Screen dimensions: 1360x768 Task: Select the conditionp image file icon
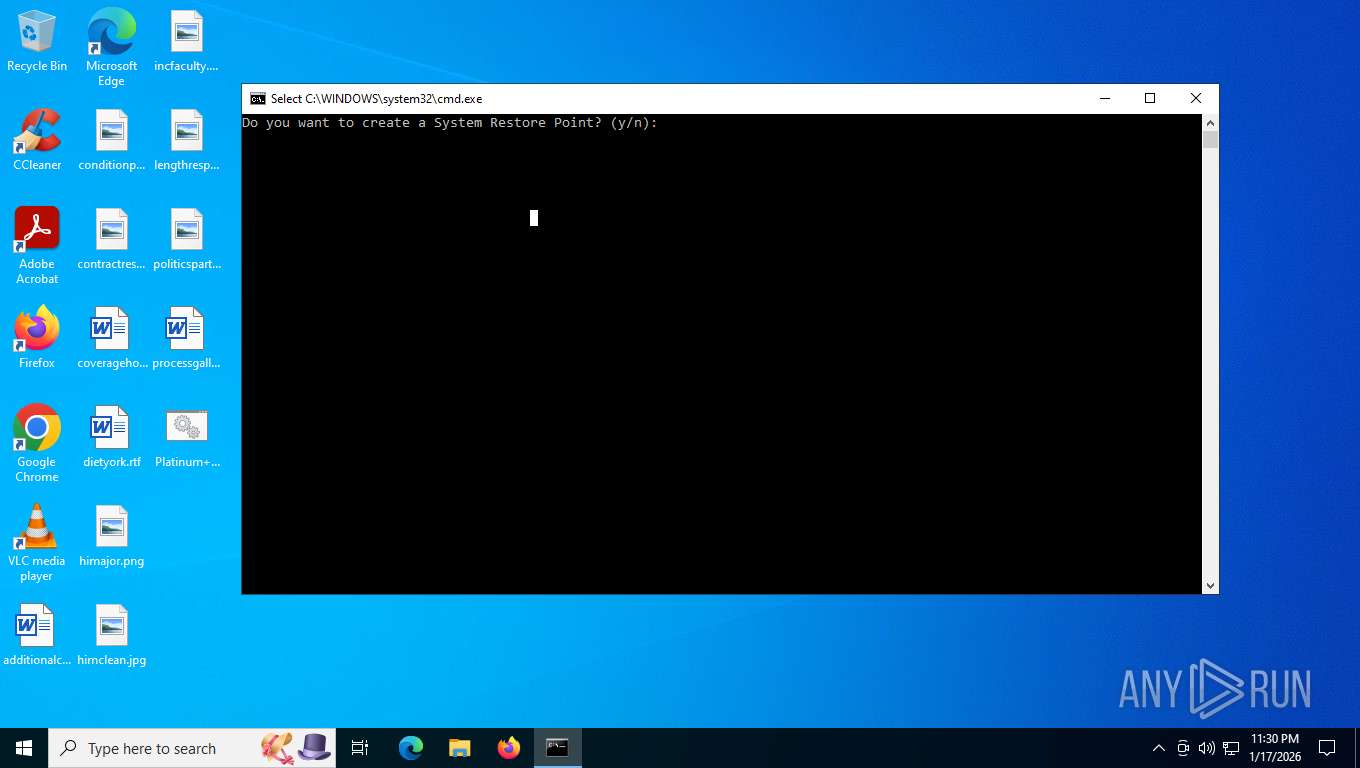tap(111, 140)
